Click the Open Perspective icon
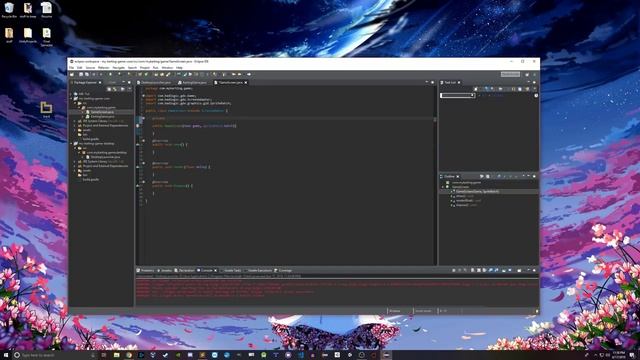 point(527,74)
